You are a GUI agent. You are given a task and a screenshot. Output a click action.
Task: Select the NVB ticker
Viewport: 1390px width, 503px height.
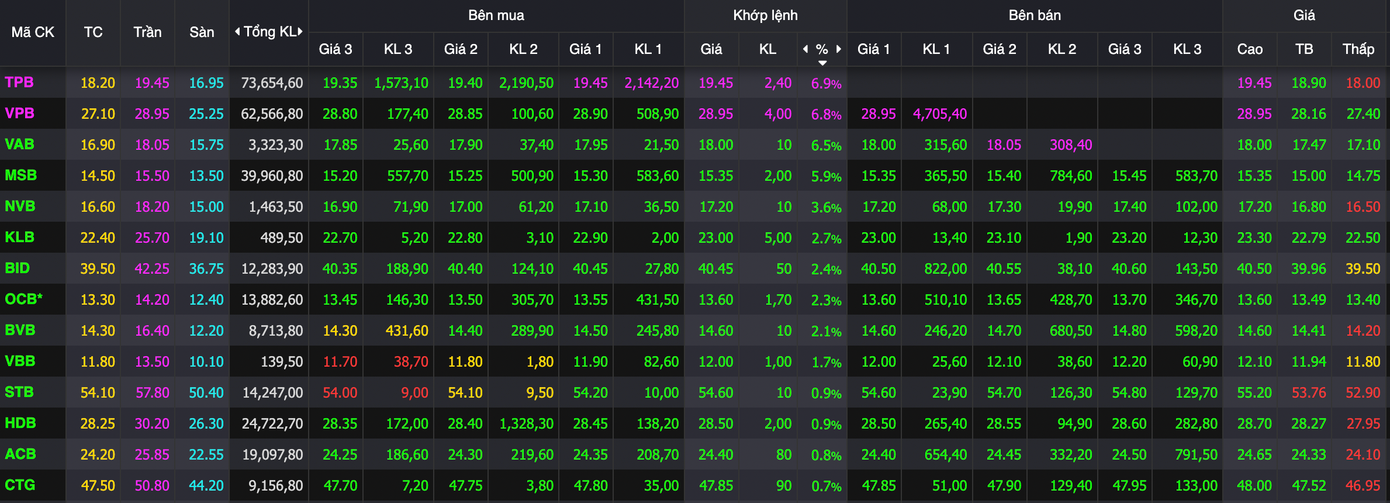coord(20,207)
